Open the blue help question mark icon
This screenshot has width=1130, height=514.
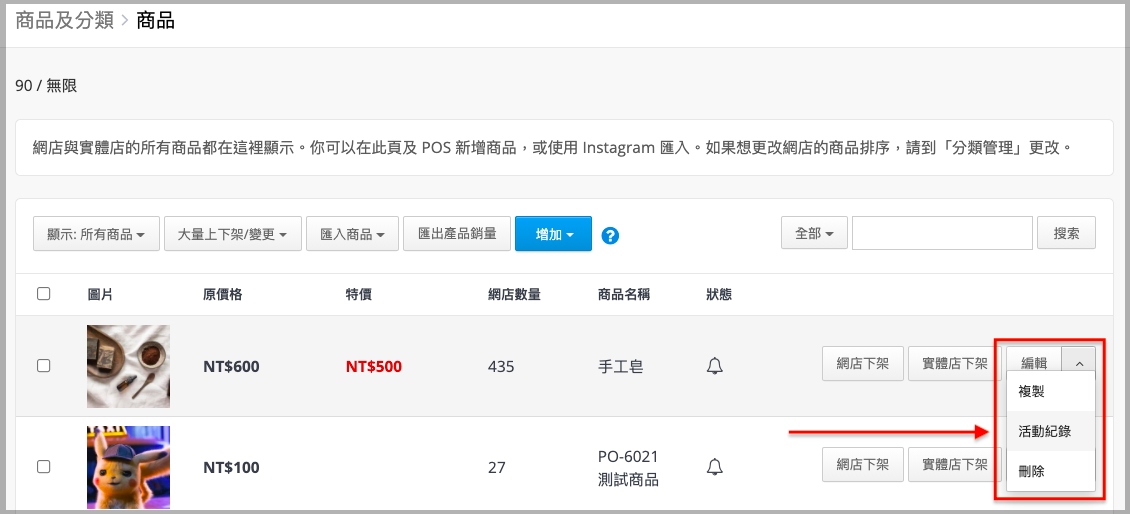pyautogui.click(x=610, y=235)
